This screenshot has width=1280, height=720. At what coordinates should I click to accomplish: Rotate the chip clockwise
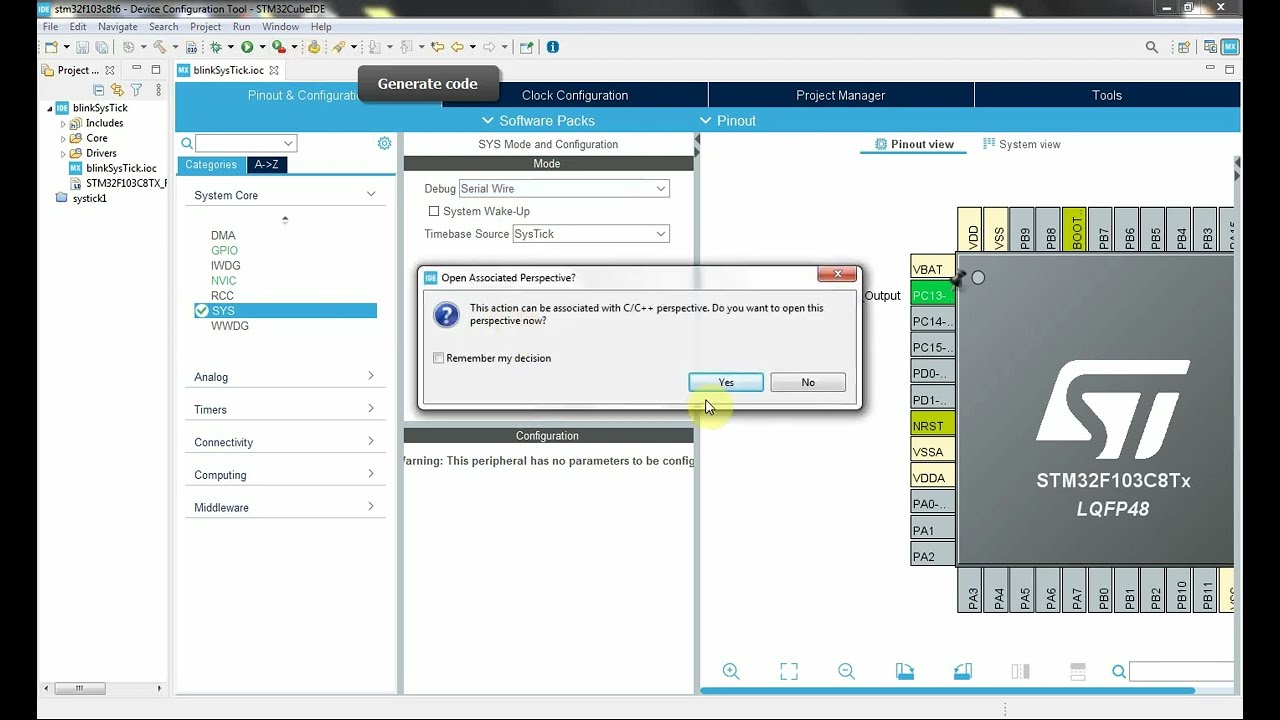pos(905,672)
